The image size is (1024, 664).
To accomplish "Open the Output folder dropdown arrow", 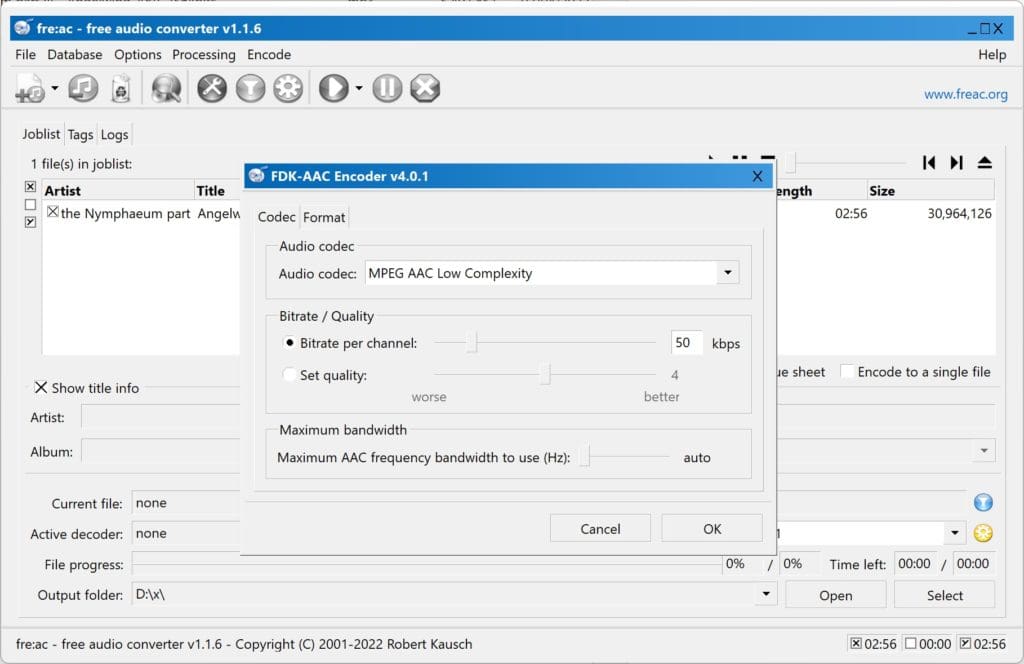I will 766,594.
